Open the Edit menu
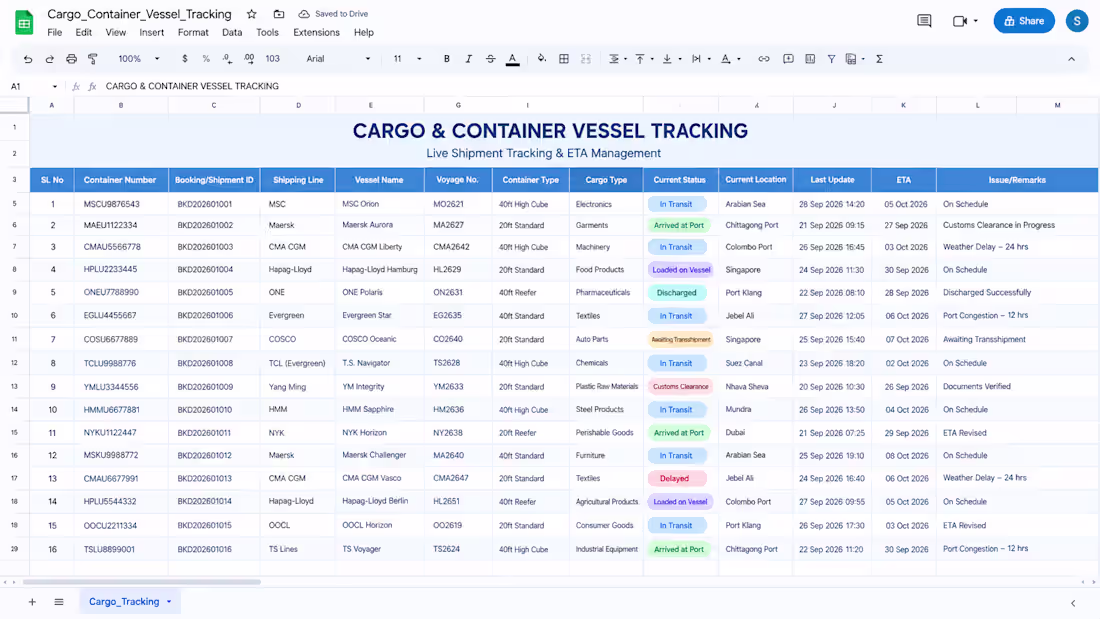 tap(83, 32)
